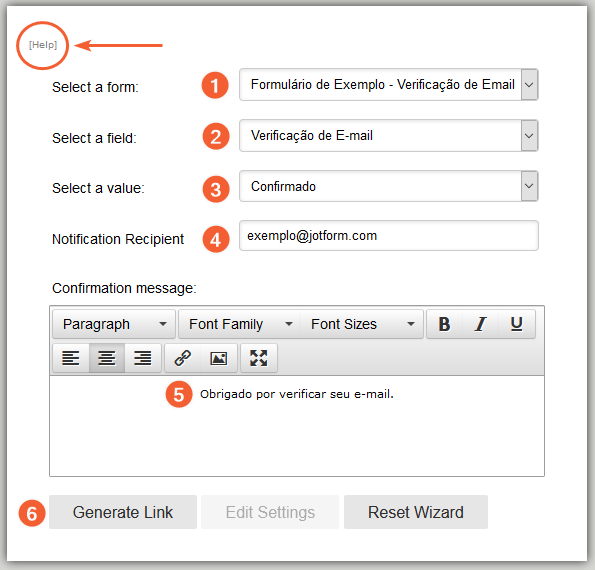Click the text 'Obrigado por verificar seu e-mail.'
The width and height of the screenshot is (595, 570).
[297, 394]
